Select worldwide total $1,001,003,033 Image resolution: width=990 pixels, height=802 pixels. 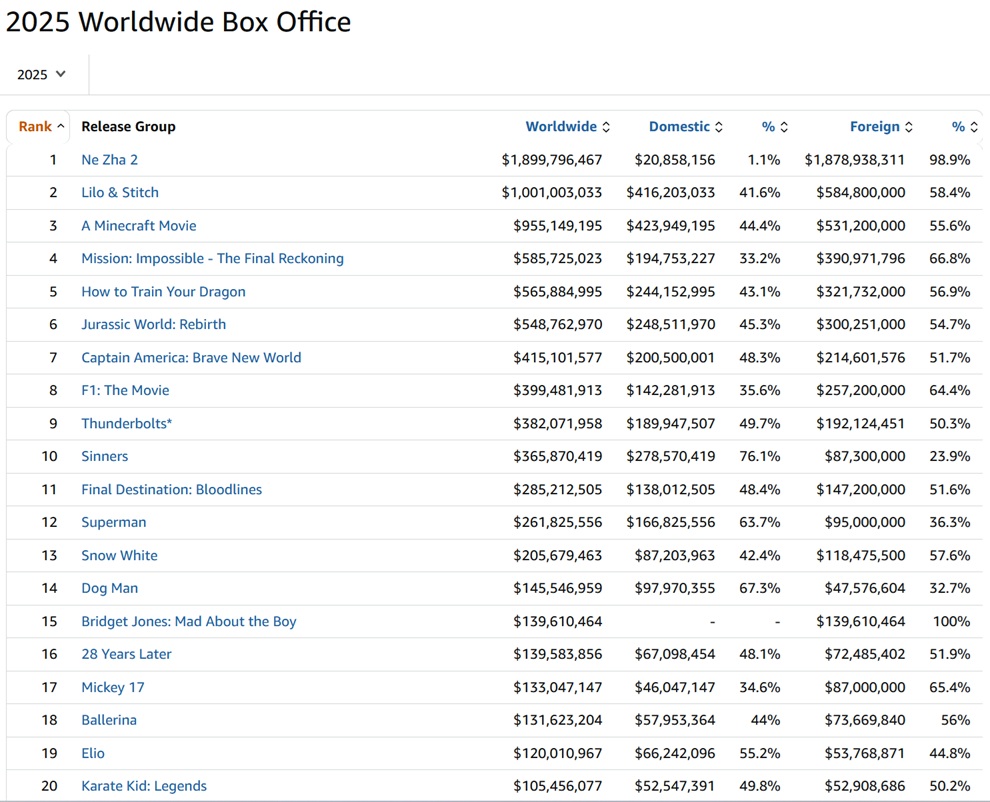click(552, 193)
